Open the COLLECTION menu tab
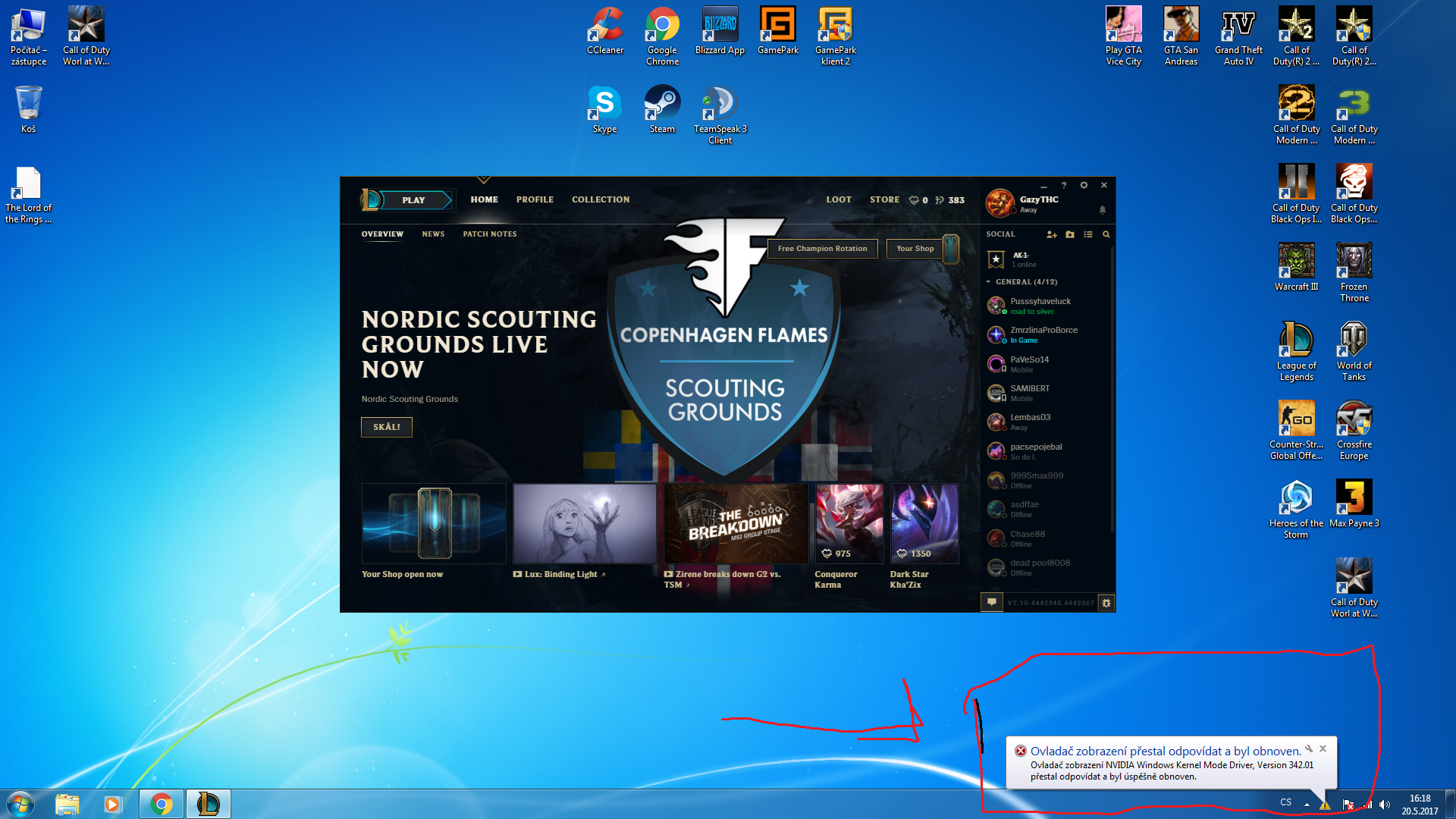Screen dimensions: 1456x819 pos(600,199)
